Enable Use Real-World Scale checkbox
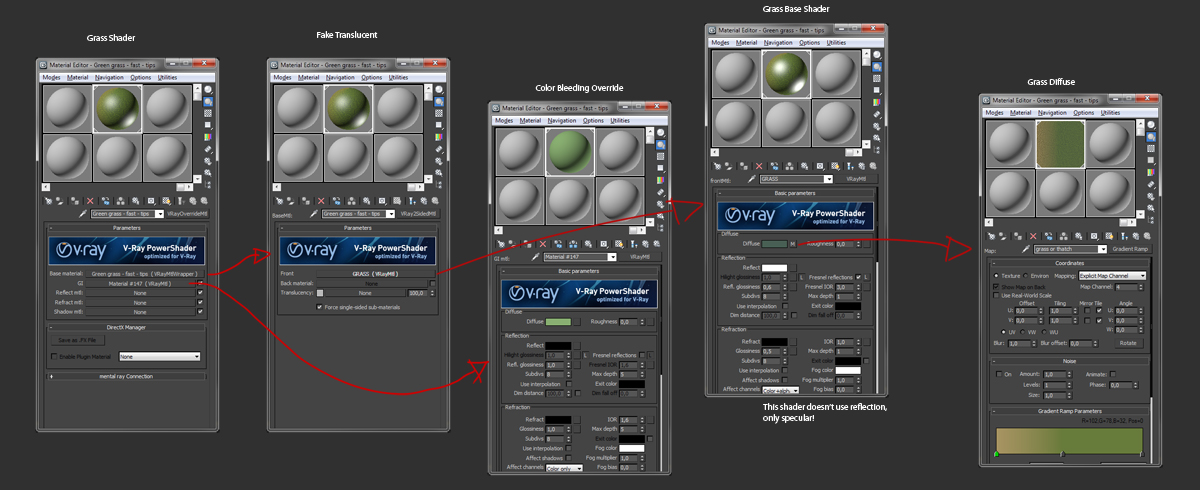1200x490 pixels. click(x=996, y=295)
